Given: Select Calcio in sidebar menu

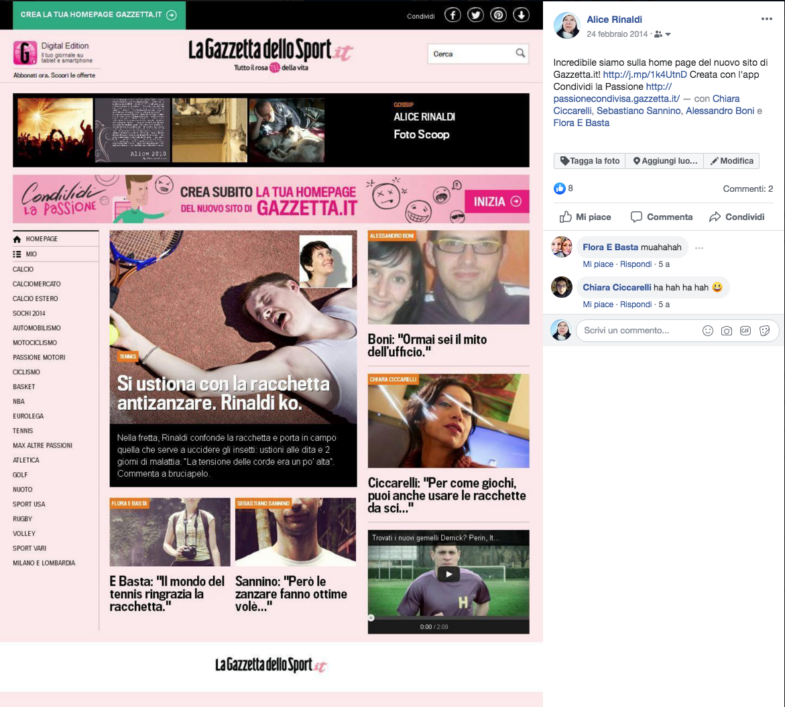Looking at the screenshot, I should coord(23,269).
